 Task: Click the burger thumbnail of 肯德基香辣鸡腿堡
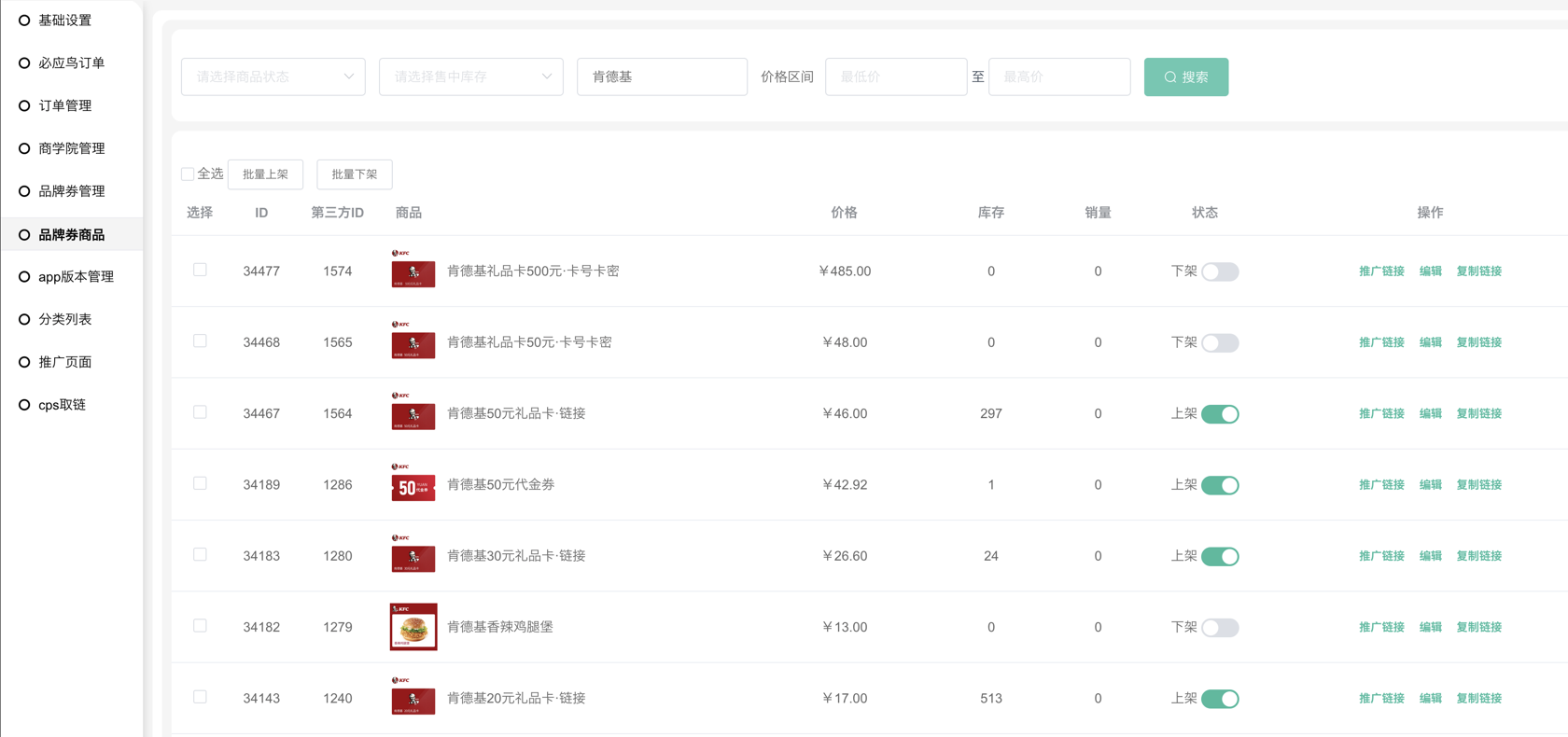413,626
